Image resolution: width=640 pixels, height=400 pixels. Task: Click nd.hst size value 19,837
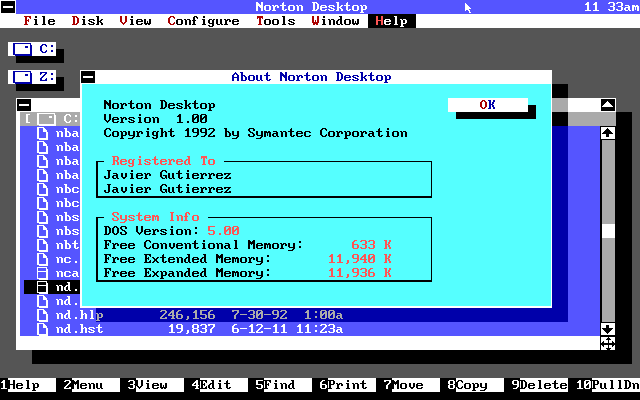[191, 329]
